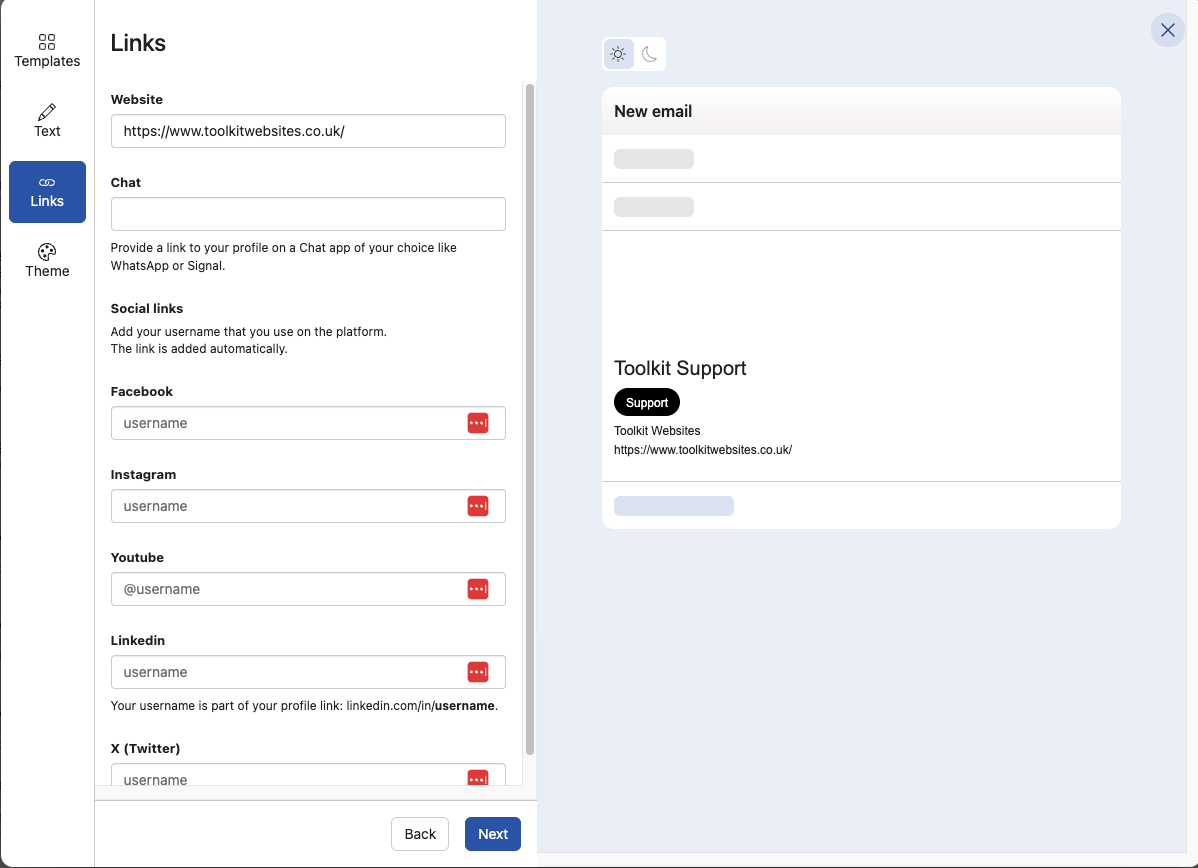The image size is (1198, 868).
Task: Close the signature editor dialog
Action: coord(1167,30)
